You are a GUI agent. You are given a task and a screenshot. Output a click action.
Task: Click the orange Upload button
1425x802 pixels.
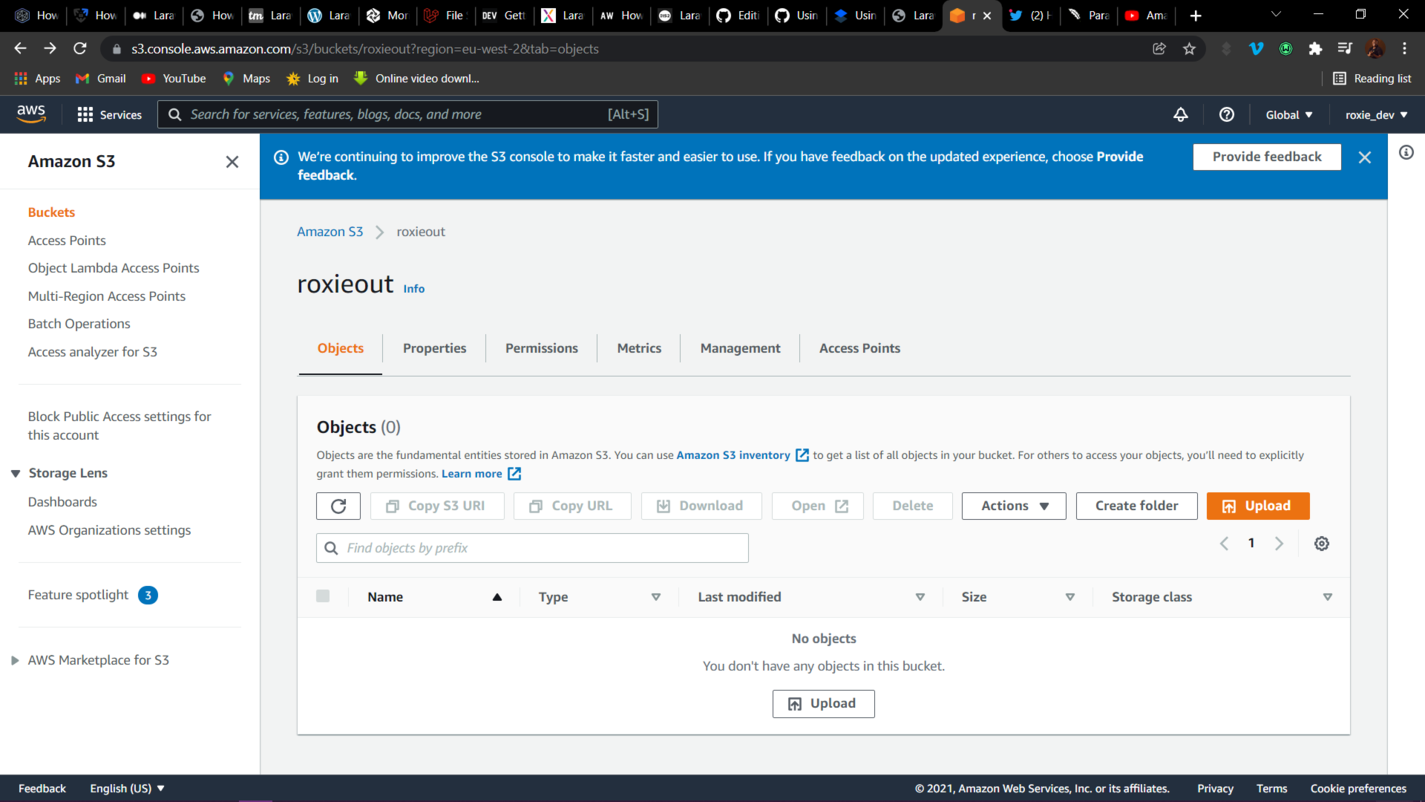click(1257, 506)
